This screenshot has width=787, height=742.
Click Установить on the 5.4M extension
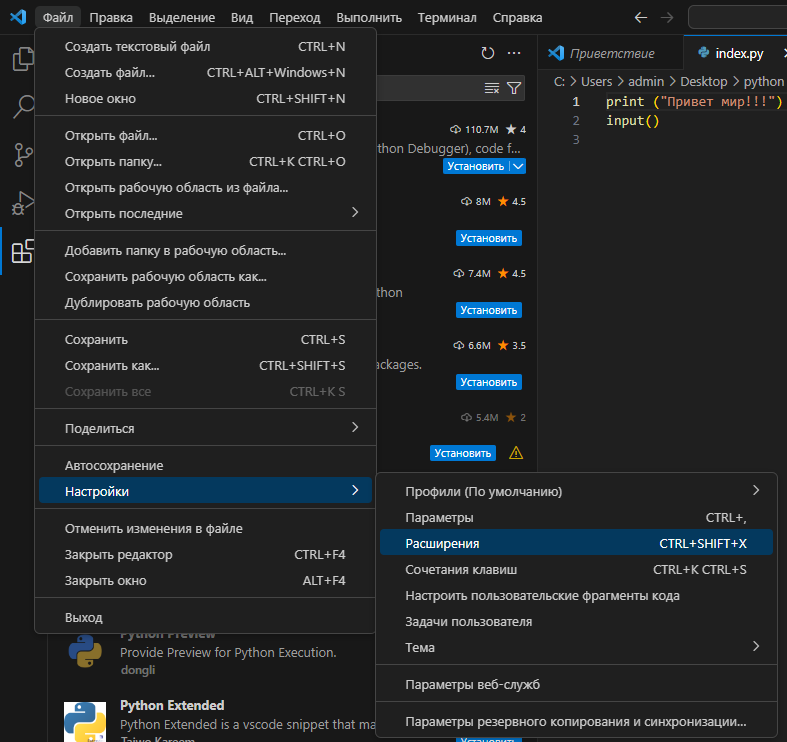click(463, 453)
